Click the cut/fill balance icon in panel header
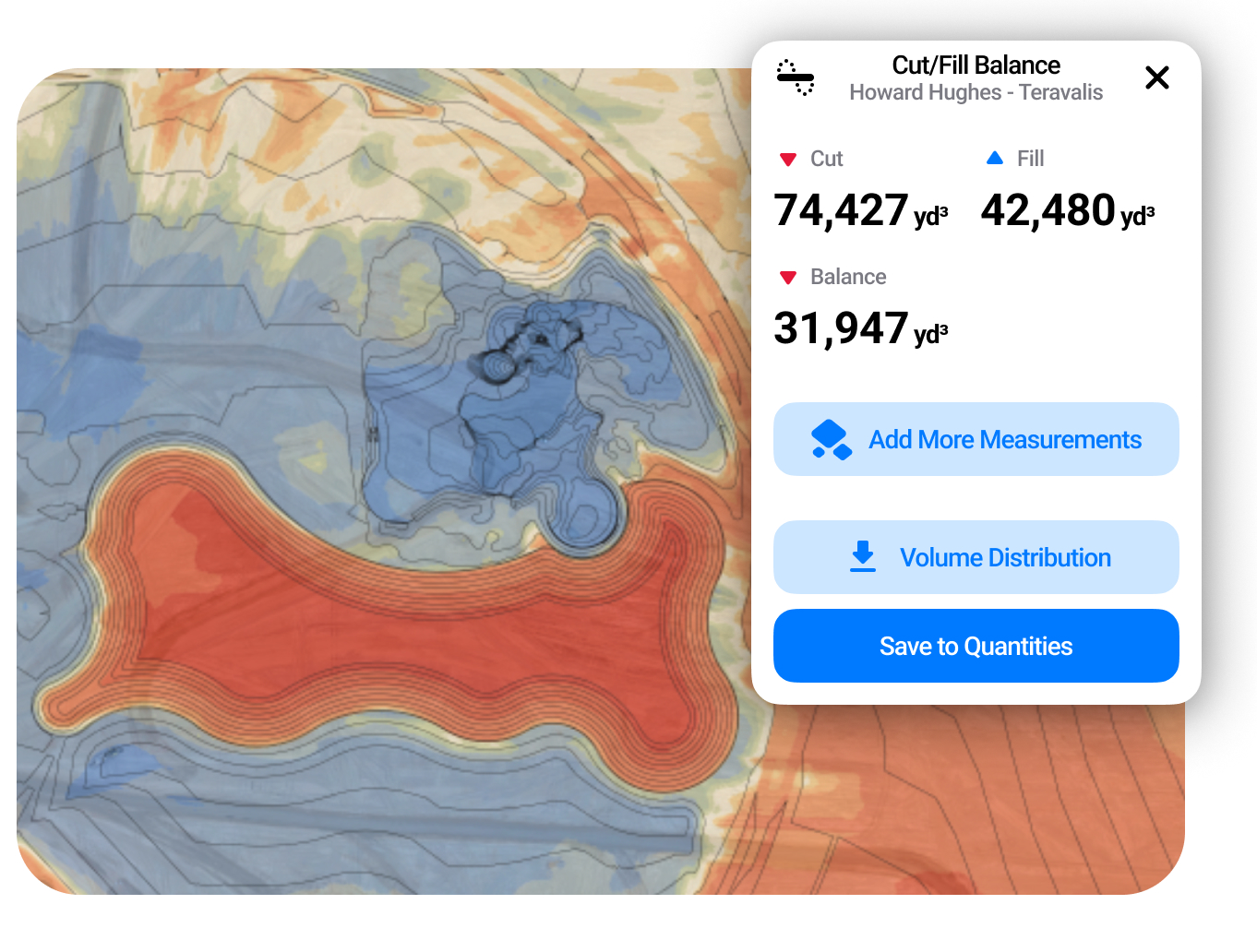The width and height of the screenshot is (1257, 952). [795, 77]
